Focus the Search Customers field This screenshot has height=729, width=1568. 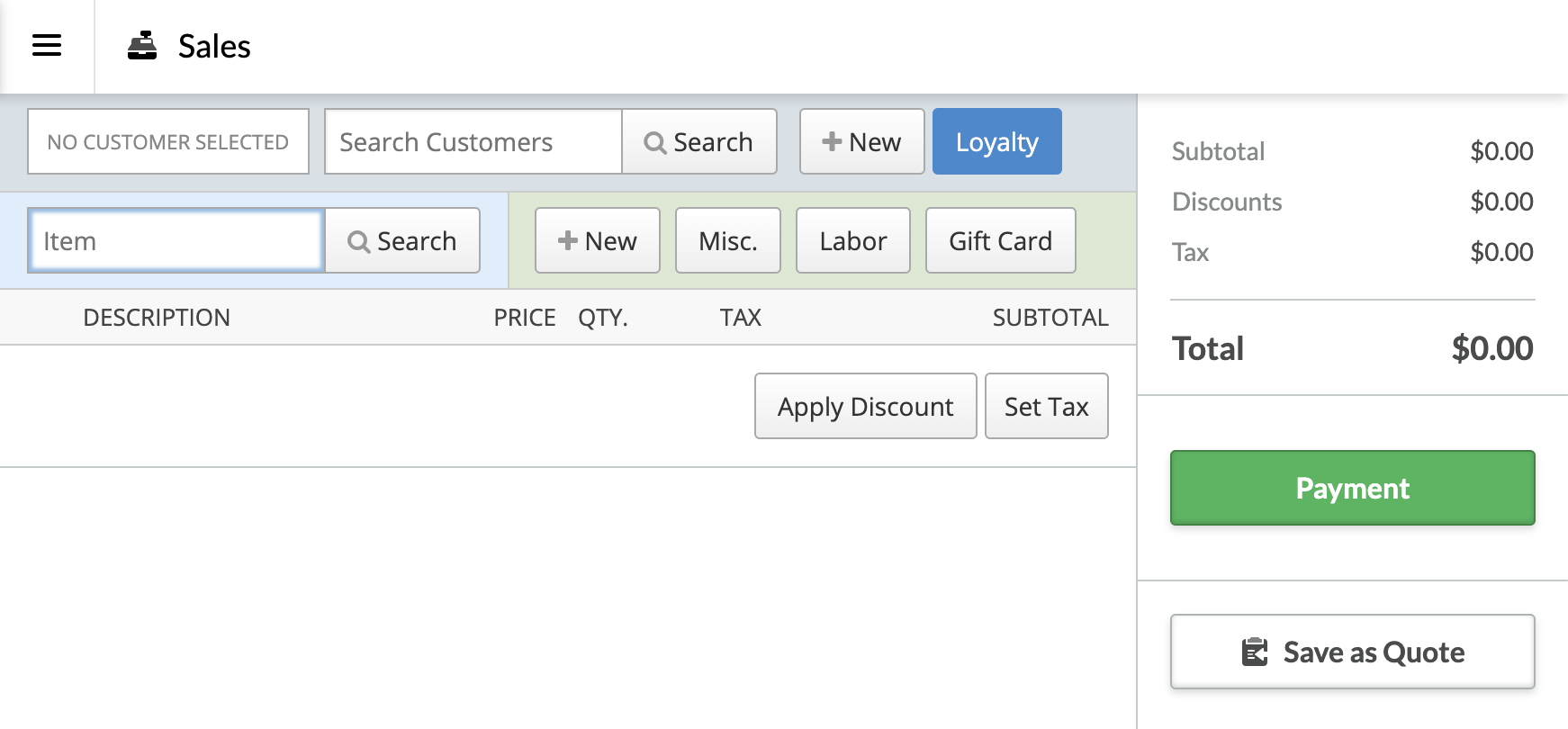pos(473,141)
